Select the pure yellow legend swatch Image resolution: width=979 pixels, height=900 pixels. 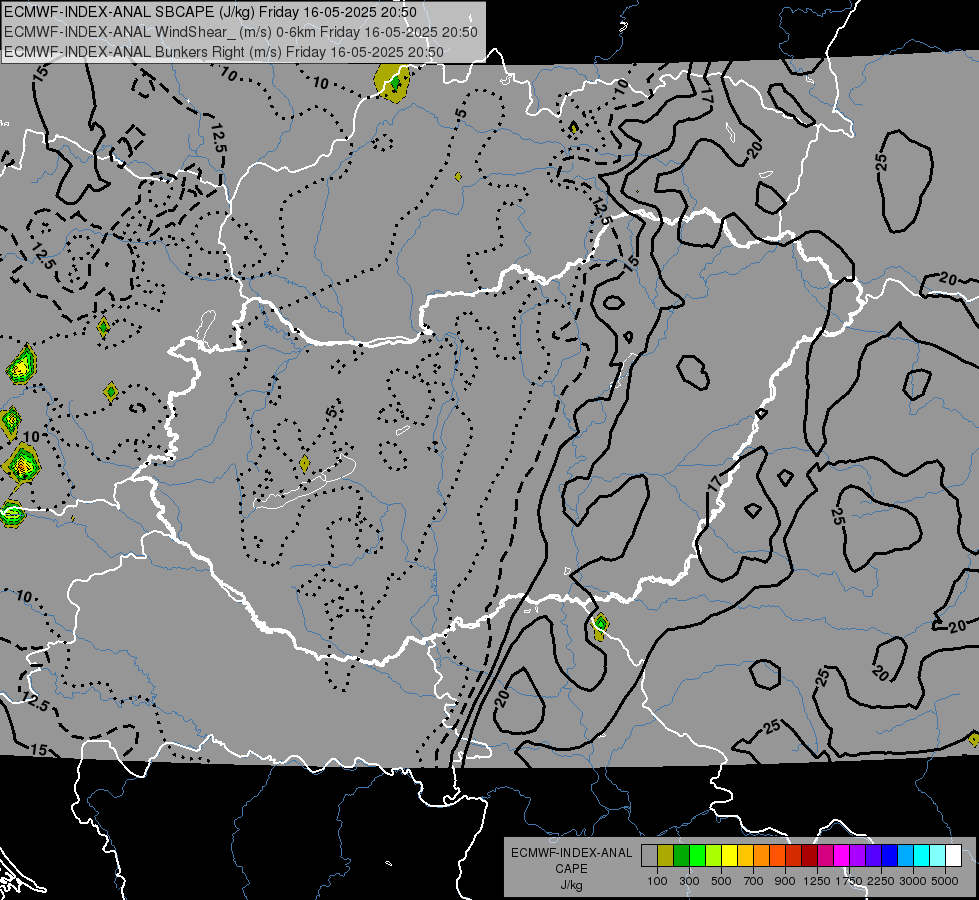(729, 856)
